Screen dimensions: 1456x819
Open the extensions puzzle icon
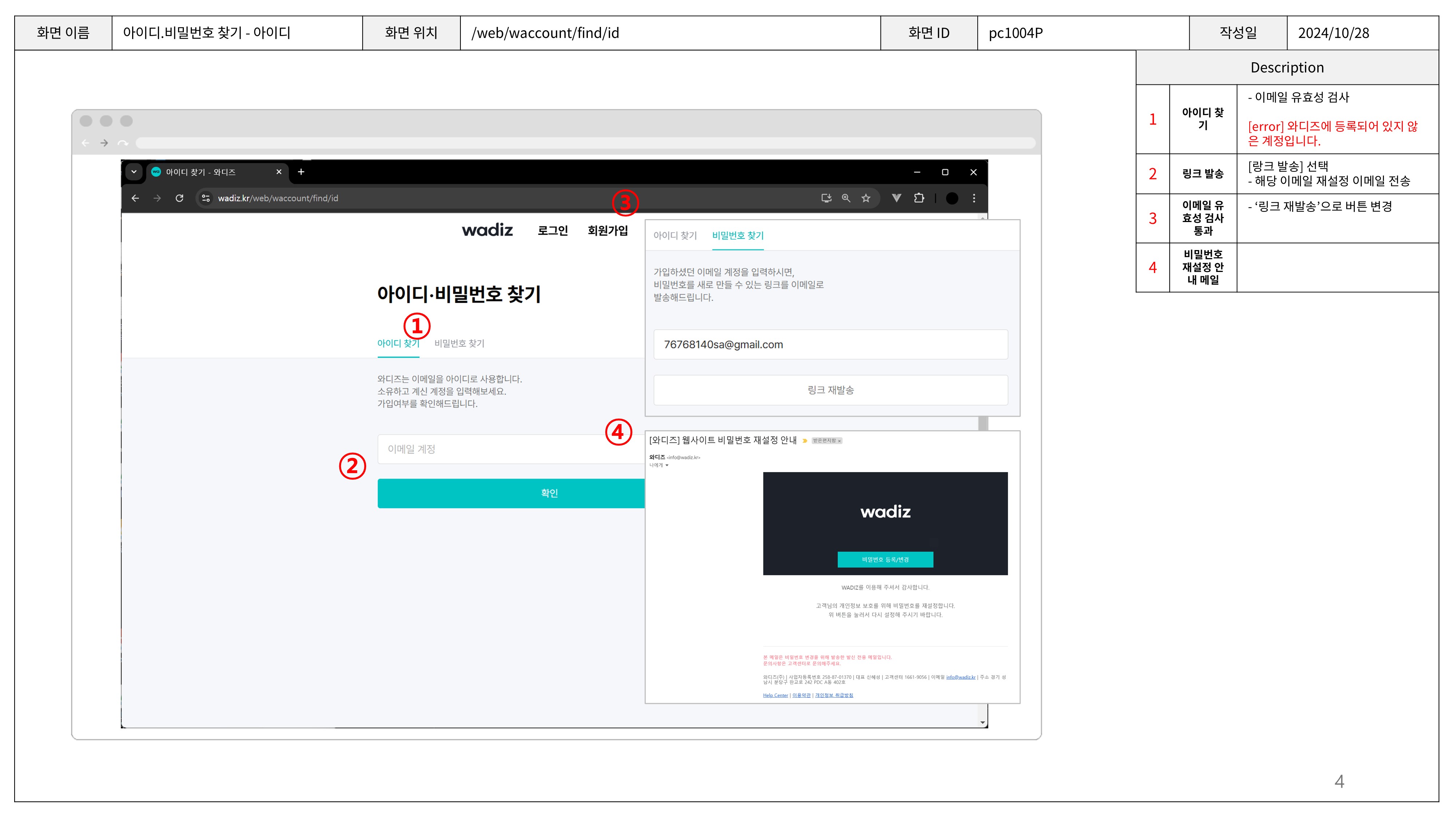pyautogui.click(x=919, y=198)
